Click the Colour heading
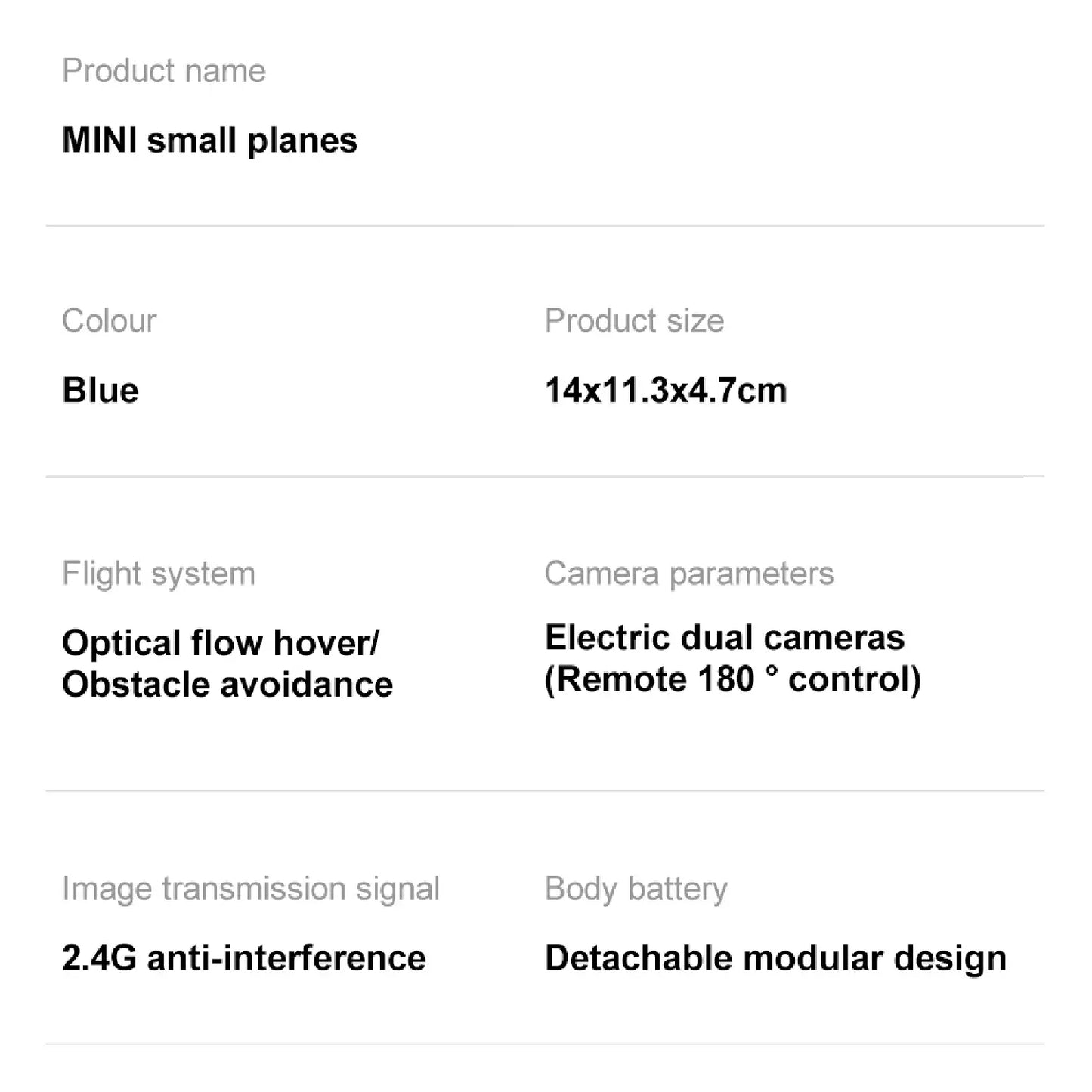The height and width of the screenshot is (1092, 1092). point(109,321)
